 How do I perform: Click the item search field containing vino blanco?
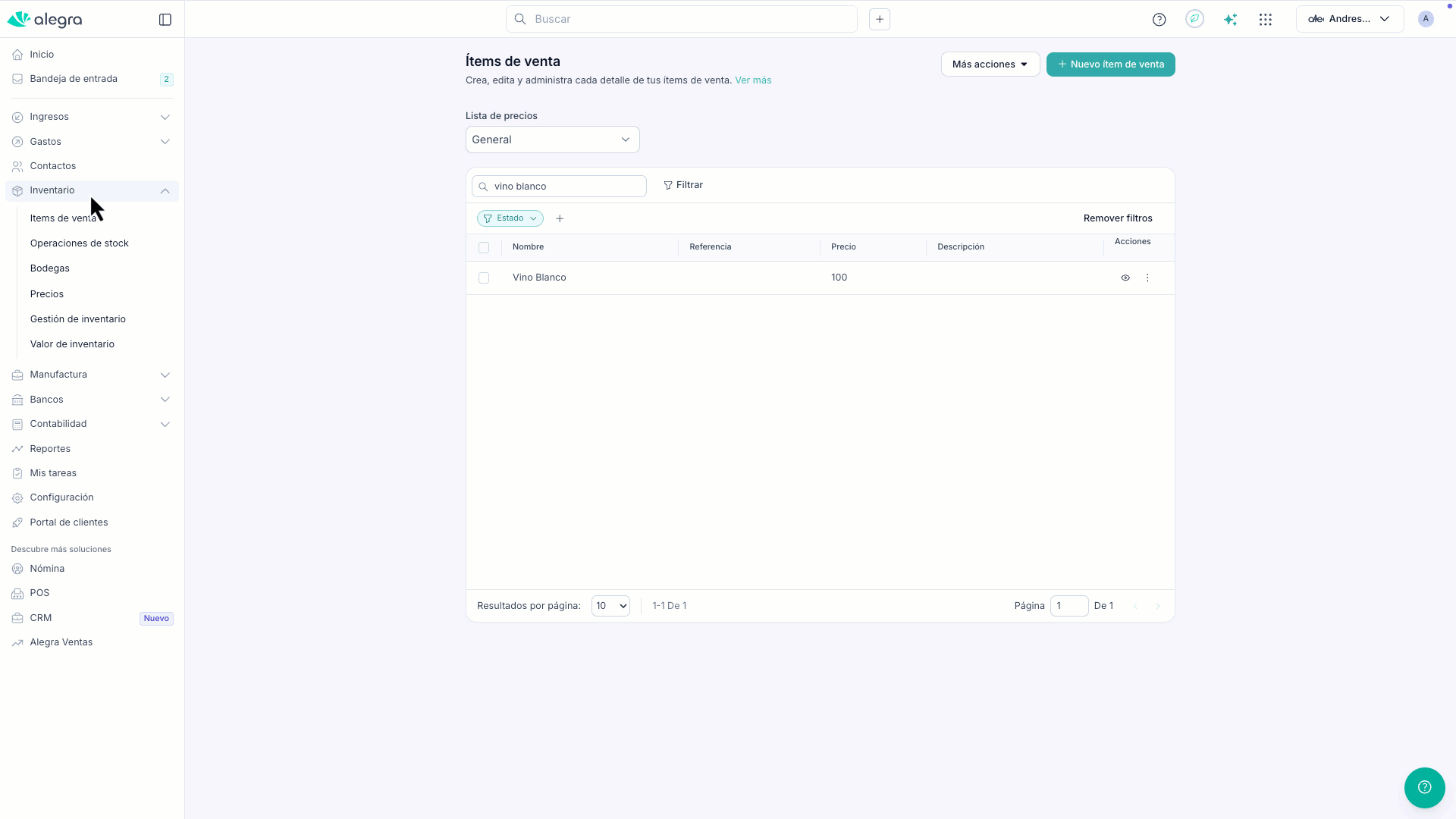tap(559, 187)
